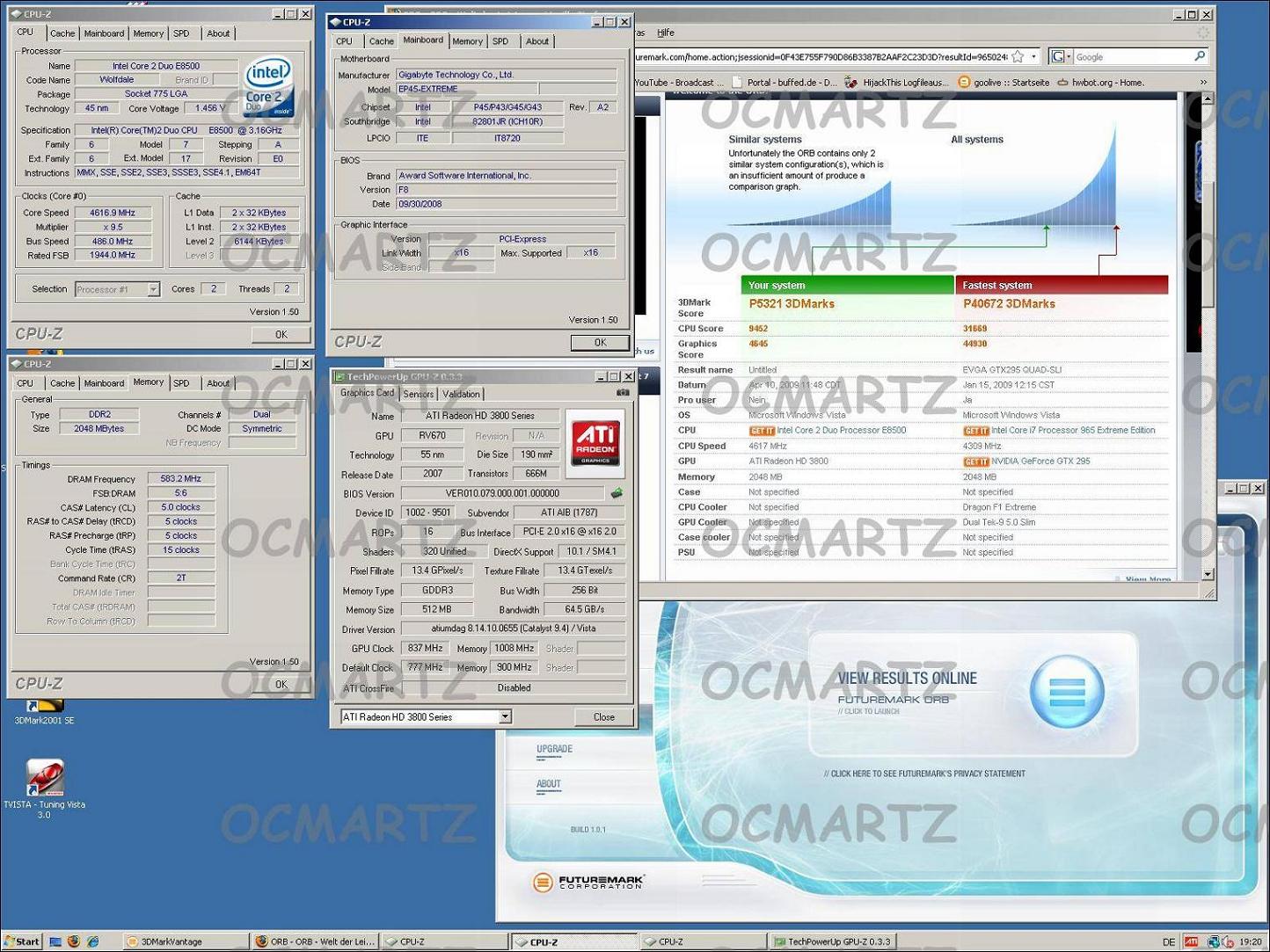1270x952 pixels.
Task: Open SPD tab in the CPU-Z Mainboard window
Action: (500, 41)
